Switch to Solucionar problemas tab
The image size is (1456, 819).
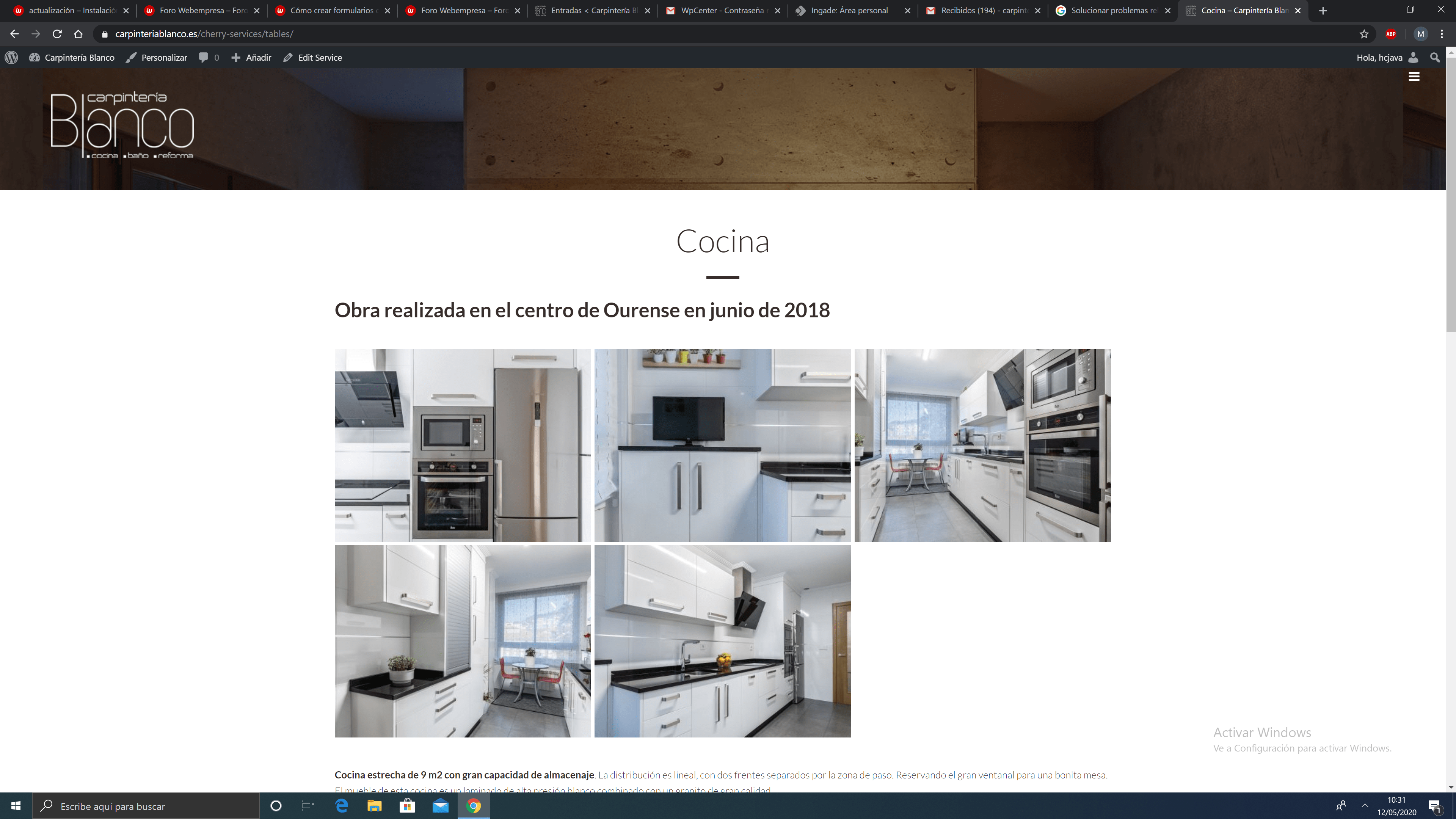pyautogui.click(x=1113, y=11)
